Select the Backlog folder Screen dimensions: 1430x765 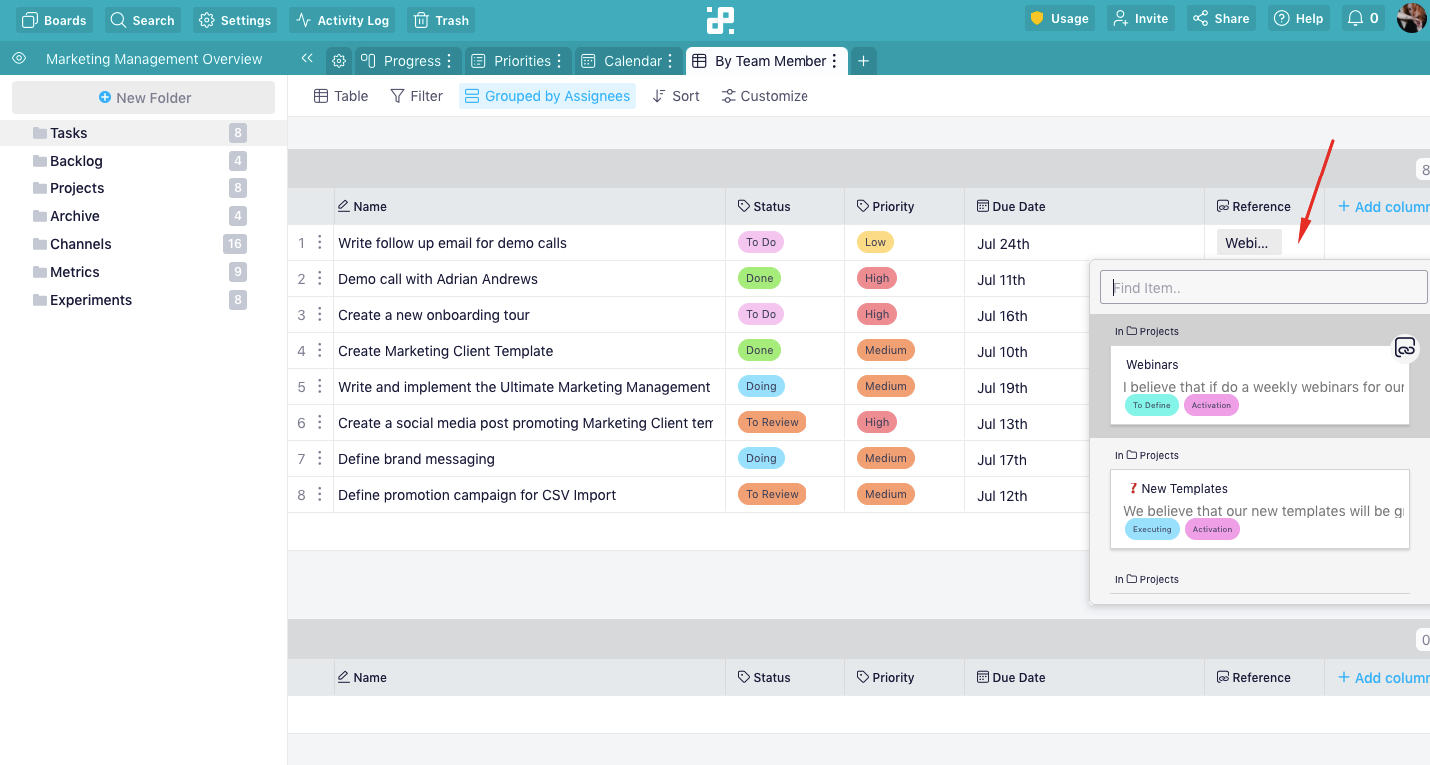(143, 161)
